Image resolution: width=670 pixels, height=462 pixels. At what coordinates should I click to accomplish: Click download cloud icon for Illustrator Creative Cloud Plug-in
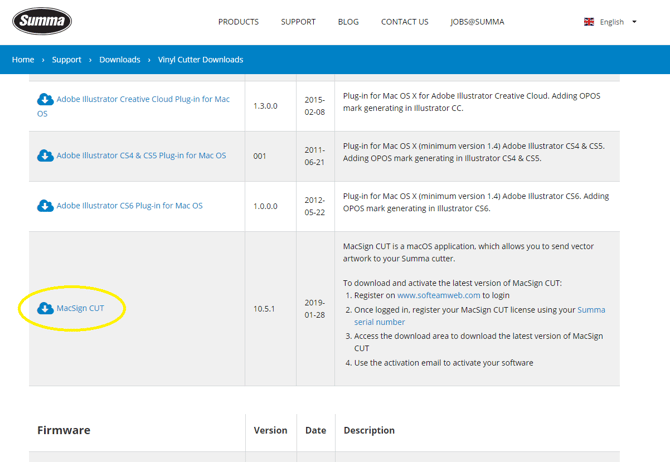click(45, 99)
